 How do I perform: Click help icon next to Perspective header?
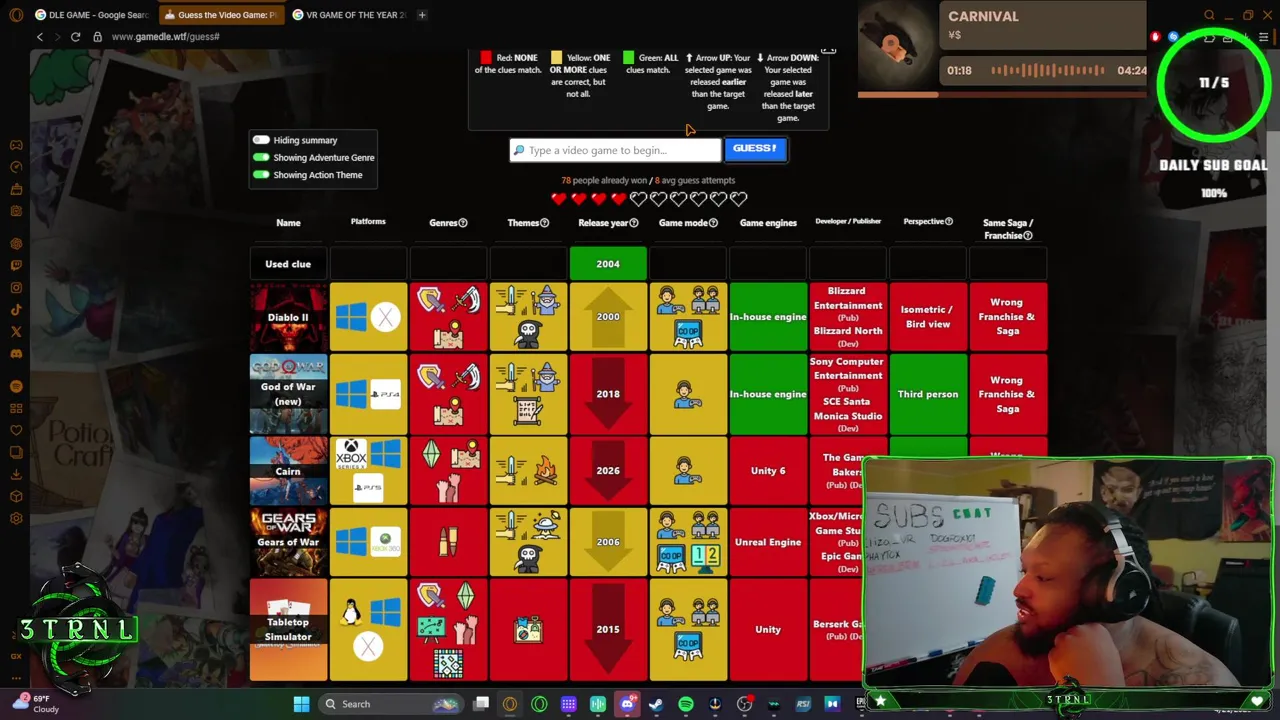949,221
